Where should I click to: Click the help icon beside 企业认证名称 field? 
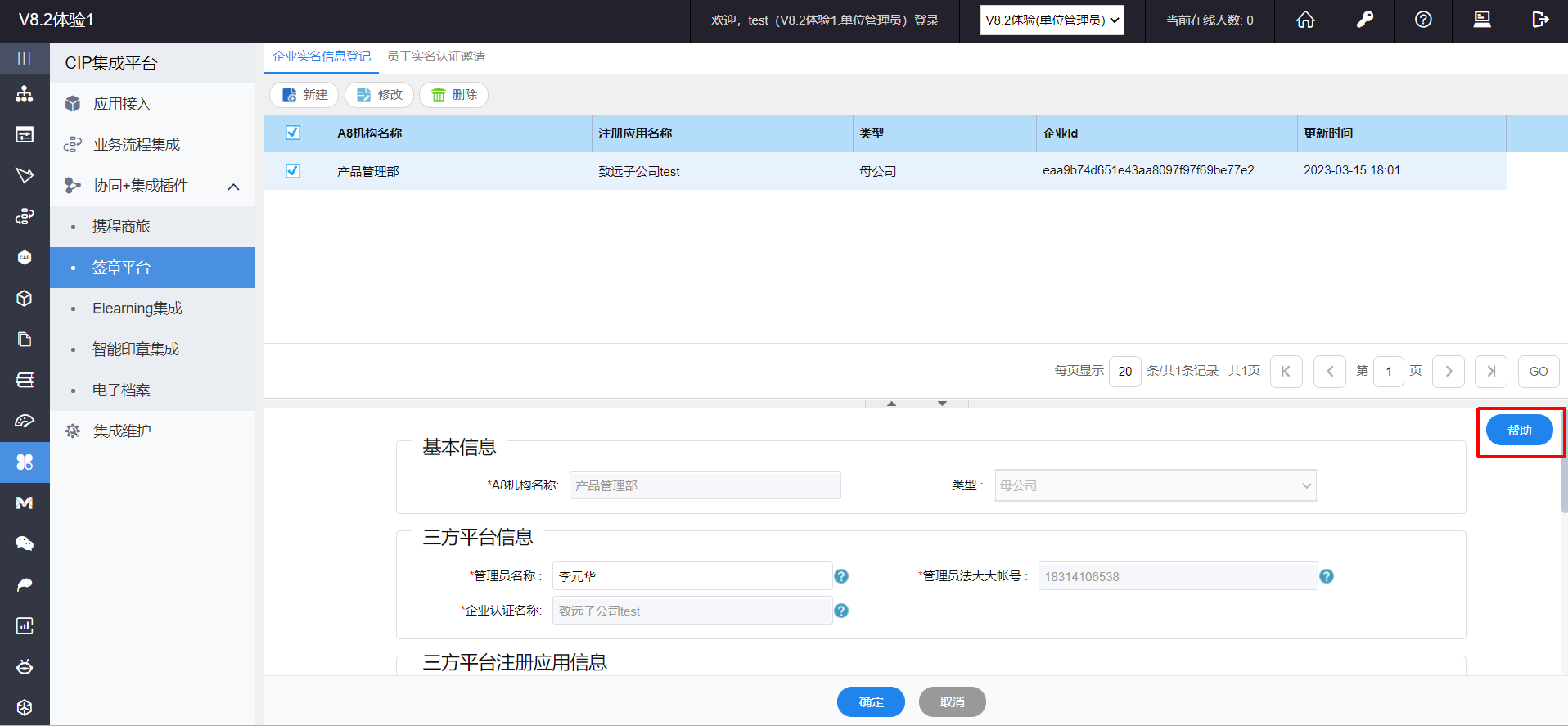click(840, 611)
